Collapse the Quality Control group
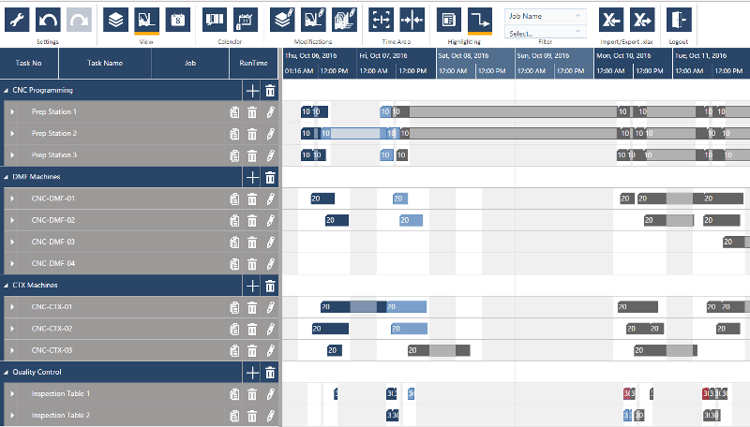 [6, 372]
